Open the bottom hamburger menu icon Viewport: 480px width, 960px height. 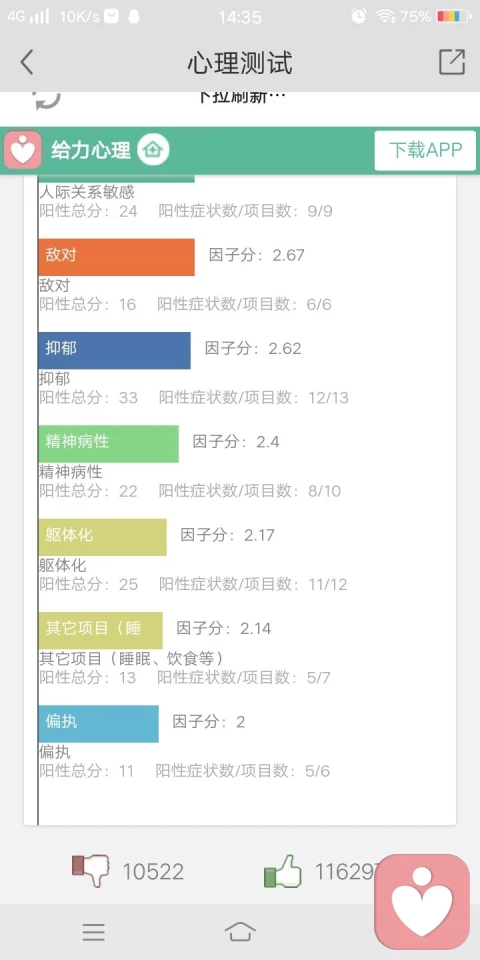coord(94,932)
